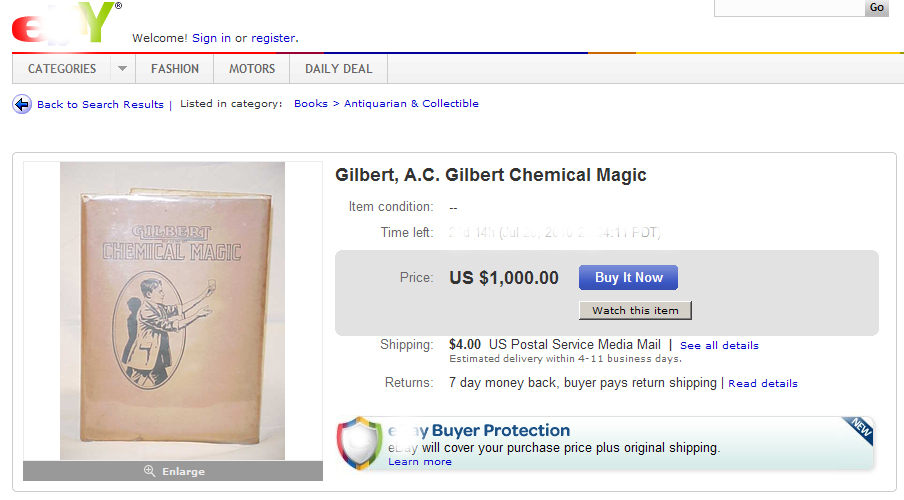Viewport: 904px width, 500px height.
Task: Open Antiquarian & Collectible category link
Action: [411, 104]
